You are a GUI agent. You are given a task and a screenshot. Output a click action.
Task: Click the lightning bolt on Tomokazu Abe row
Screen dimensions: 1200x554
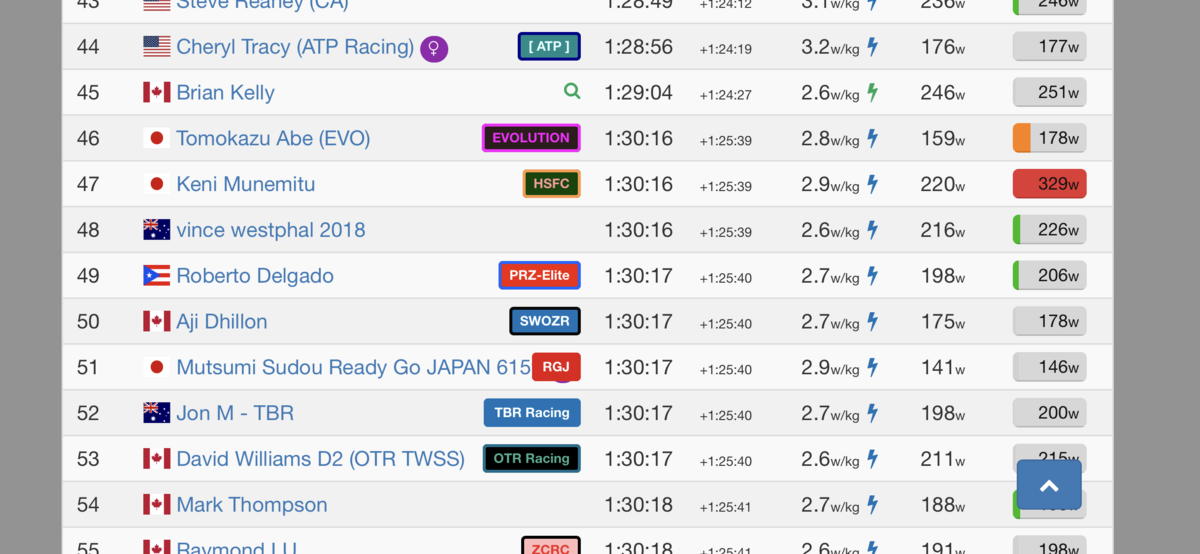[x=872, y=138]
